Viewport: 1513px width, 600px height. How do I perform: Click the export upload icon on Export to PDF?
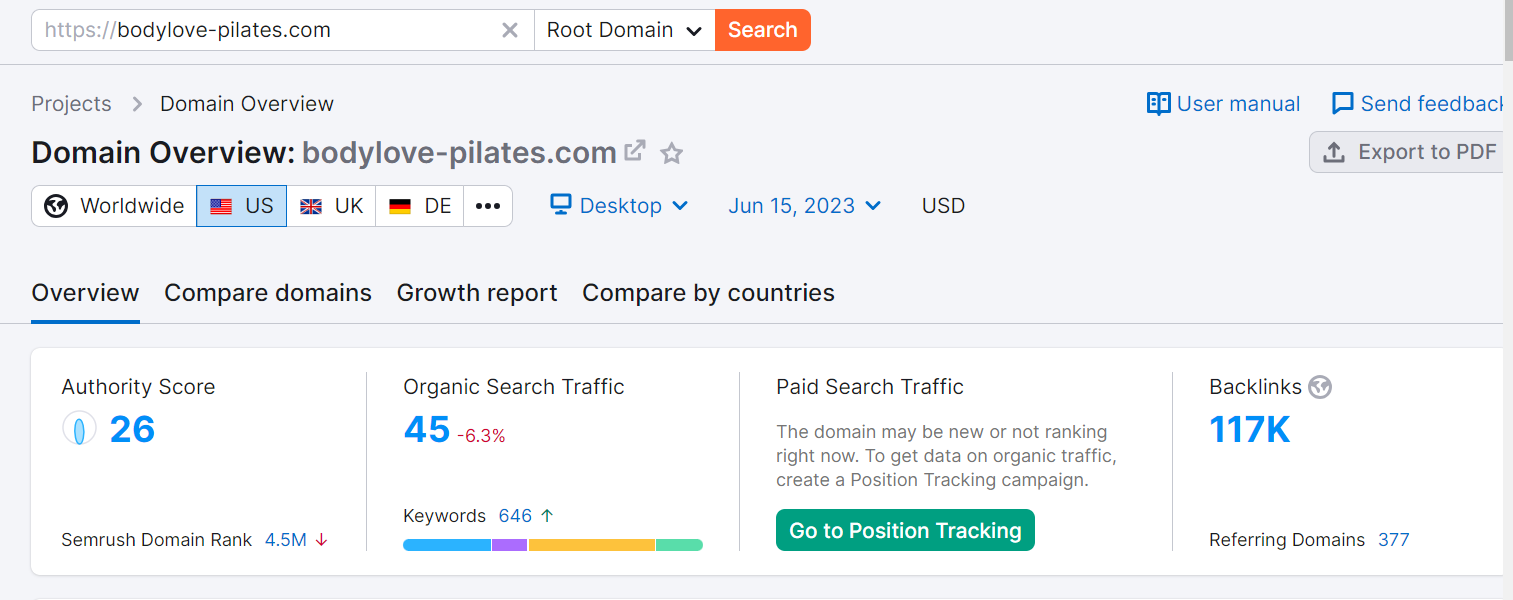pos(1334,152)
